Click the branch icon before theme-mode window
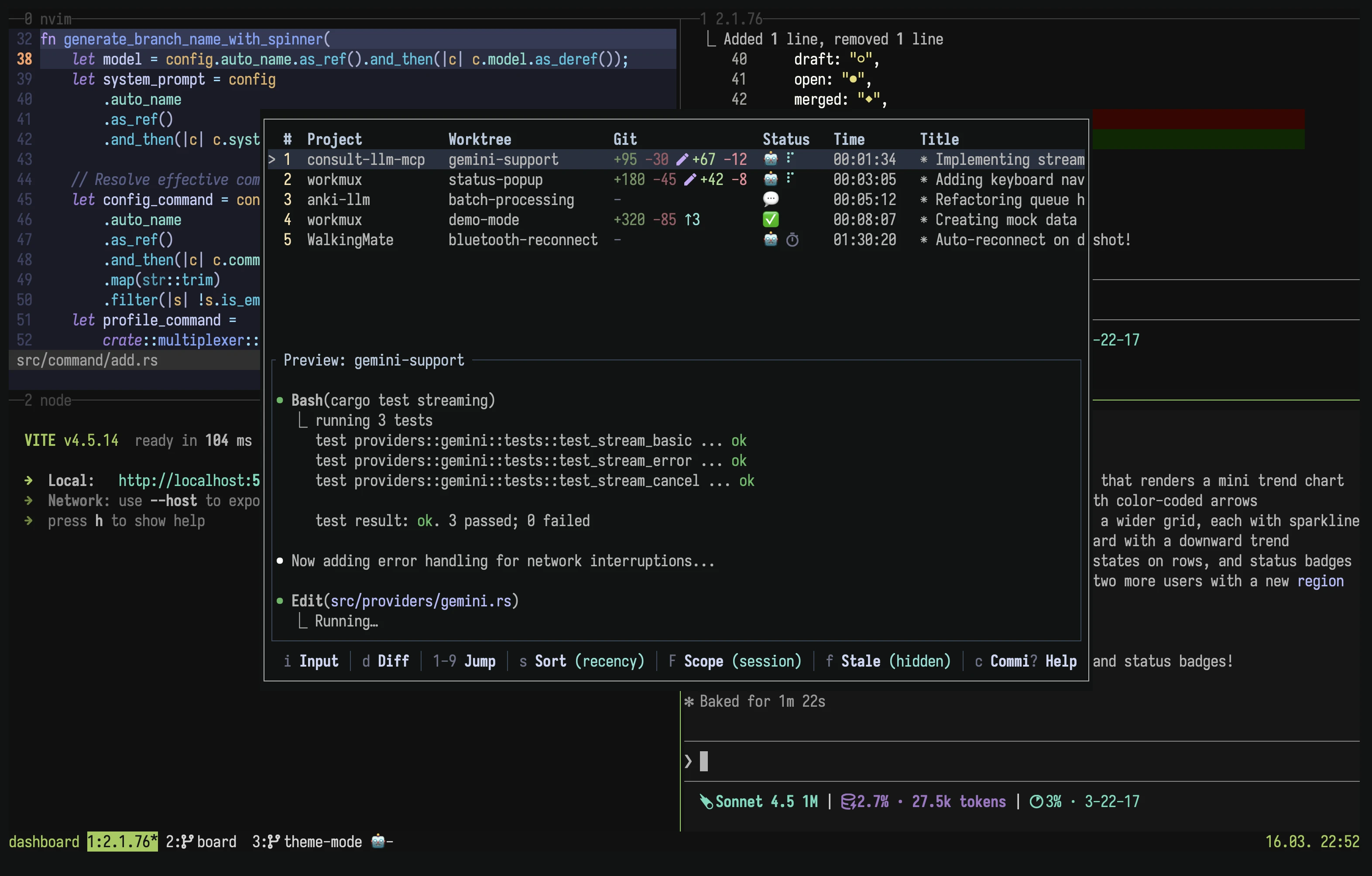 coord(274,841)
